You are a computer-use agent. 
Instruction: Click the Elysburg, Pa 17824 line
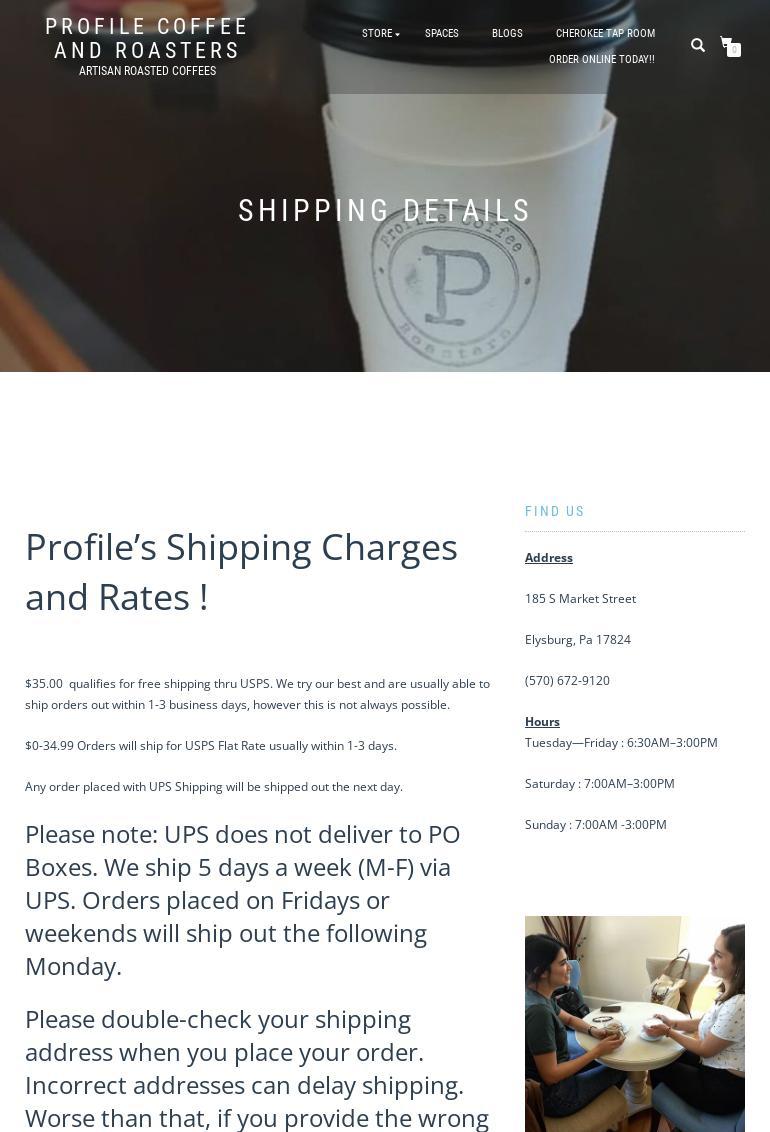click(578, 640)
